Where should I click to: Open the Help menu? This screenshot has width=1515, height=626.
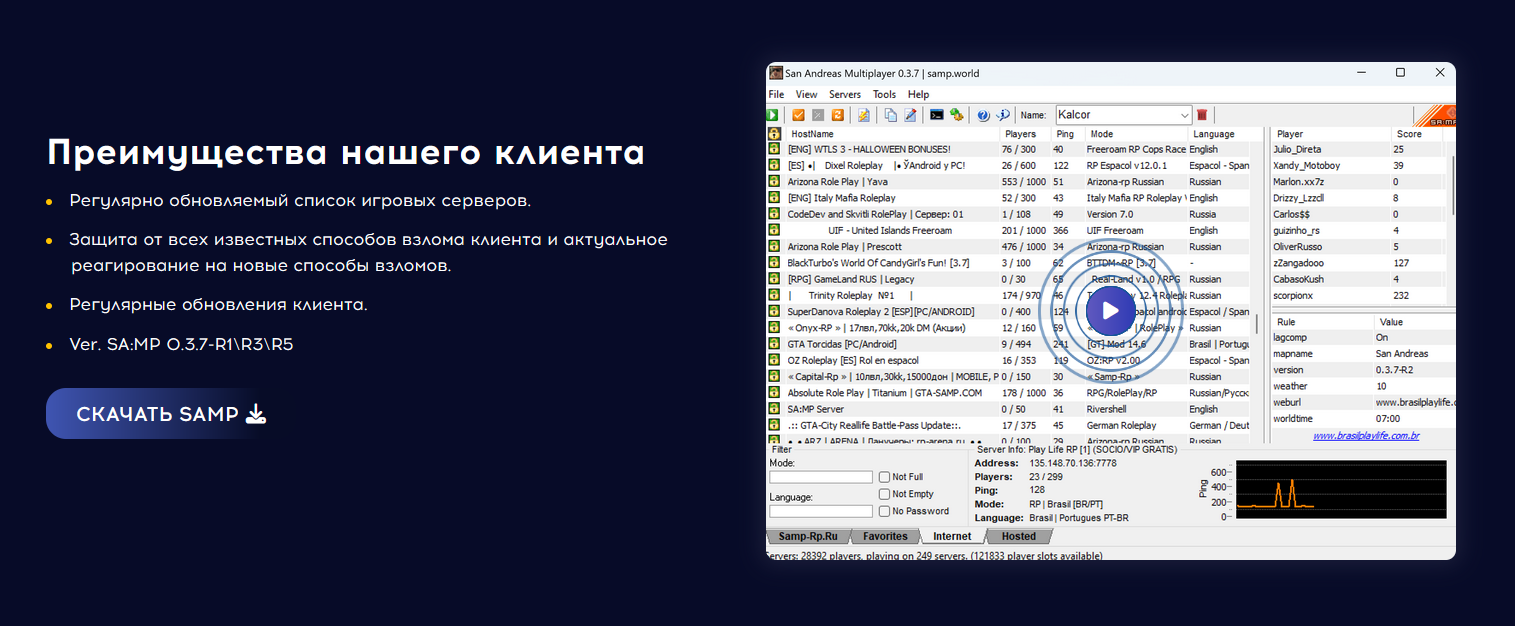(918, 94)
